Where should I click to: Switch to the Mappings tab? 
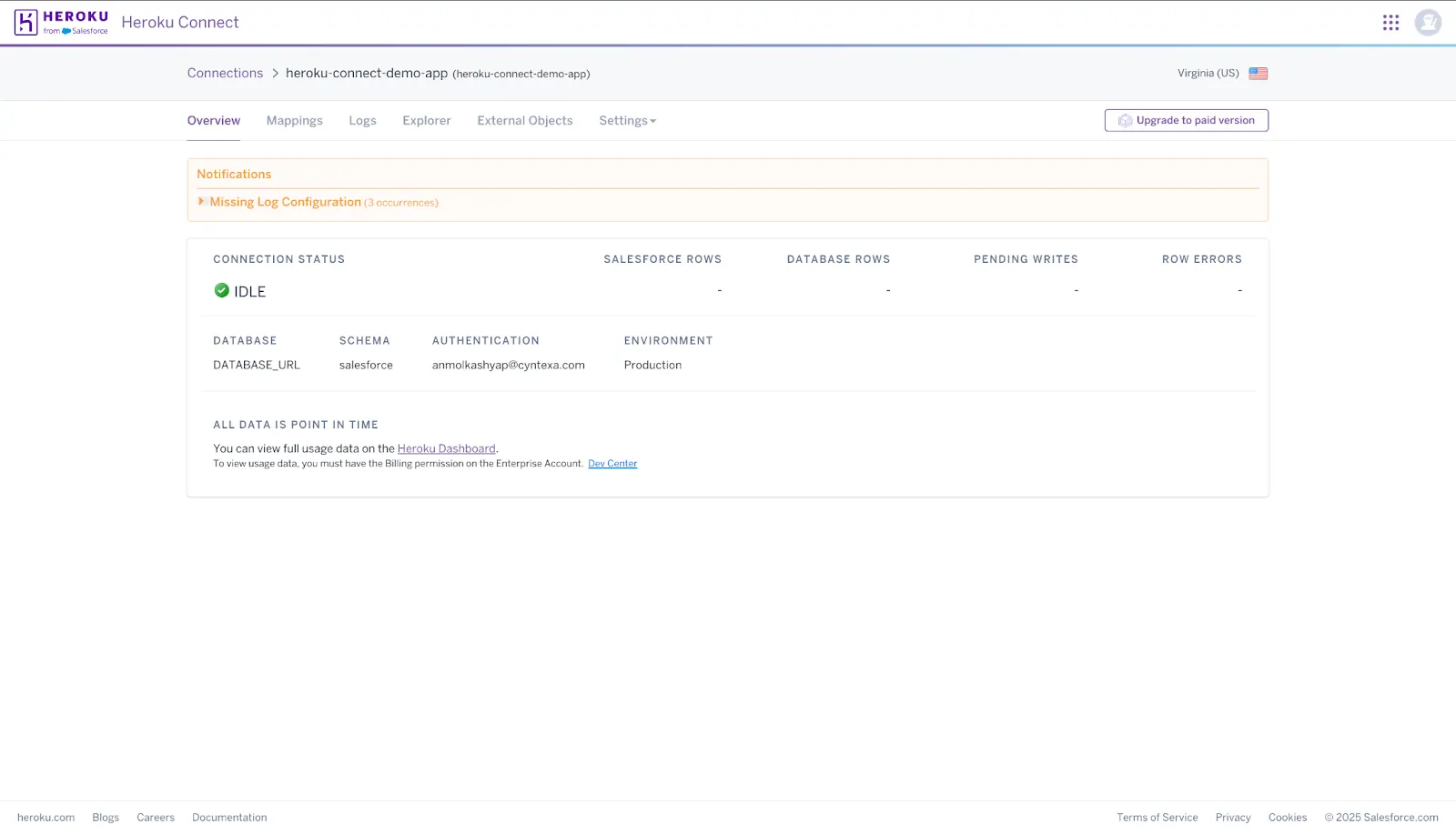[294, 120]
